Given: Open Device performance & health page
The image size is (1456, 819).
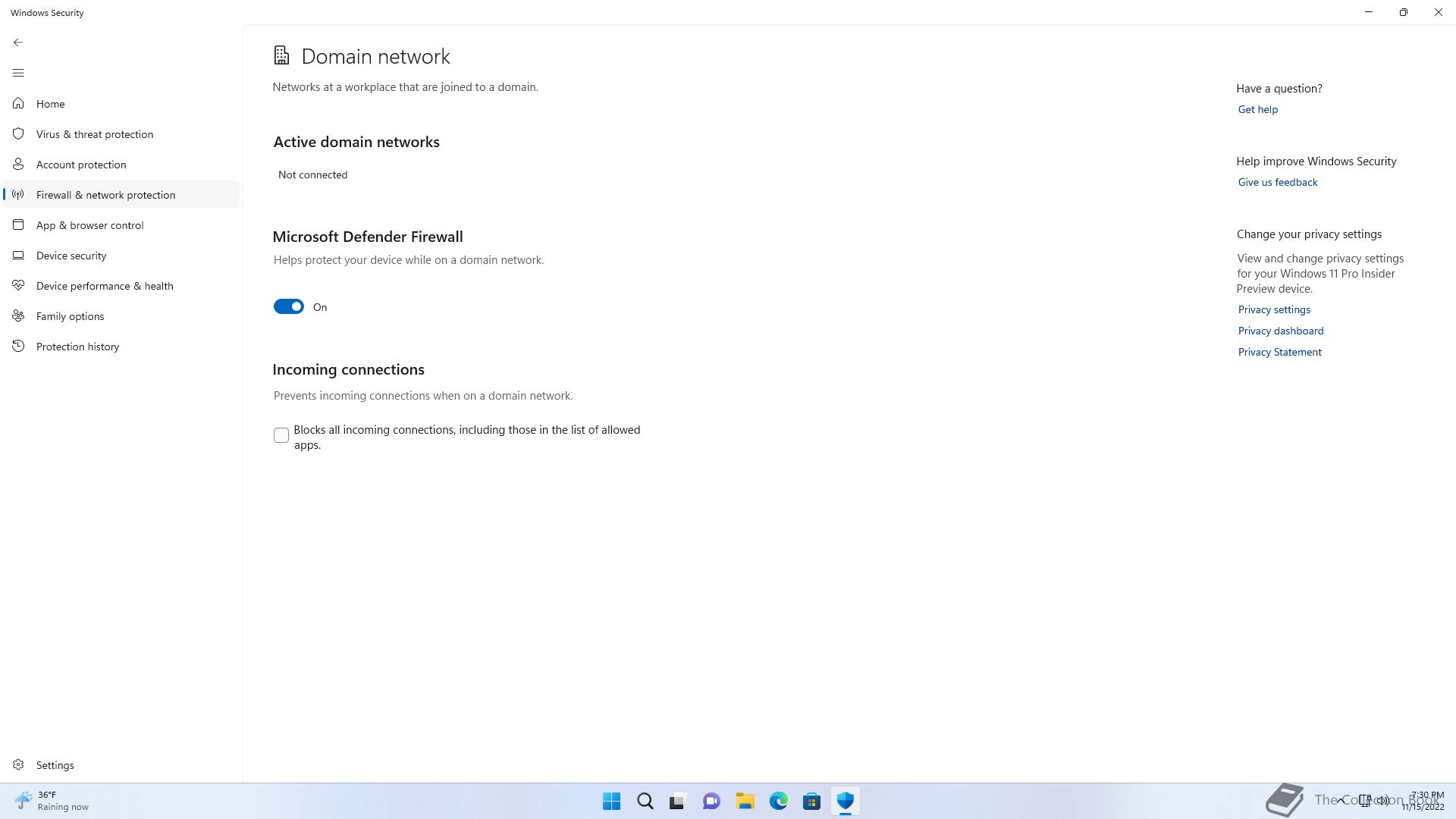Looking at the screenshot, I should pyautogui.click(x=121, y=285).
